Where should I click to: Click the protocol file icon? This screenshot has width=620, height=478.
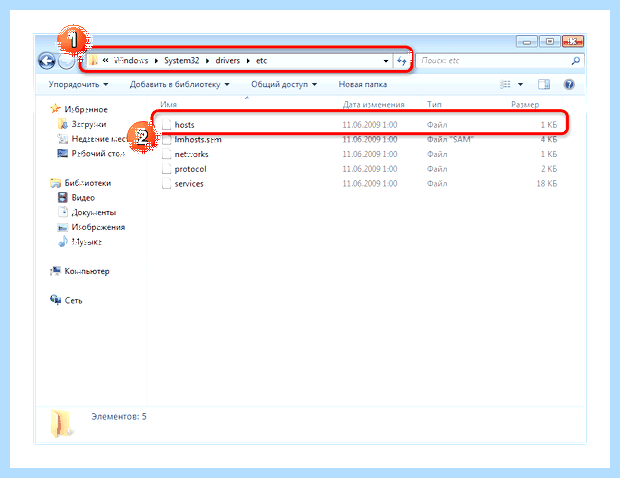point(166,169)
